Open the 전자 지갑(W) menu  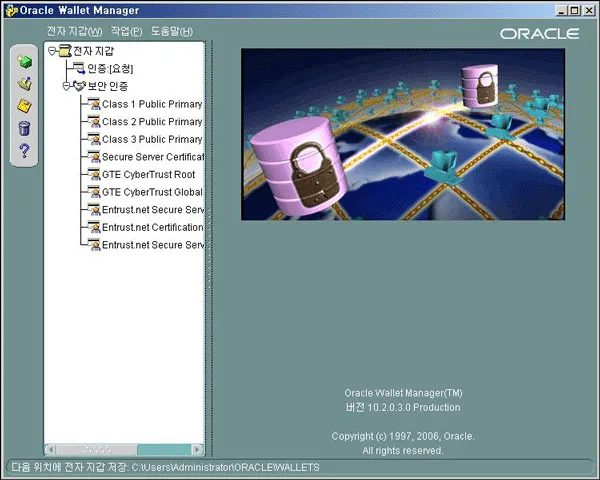[74, 31]
